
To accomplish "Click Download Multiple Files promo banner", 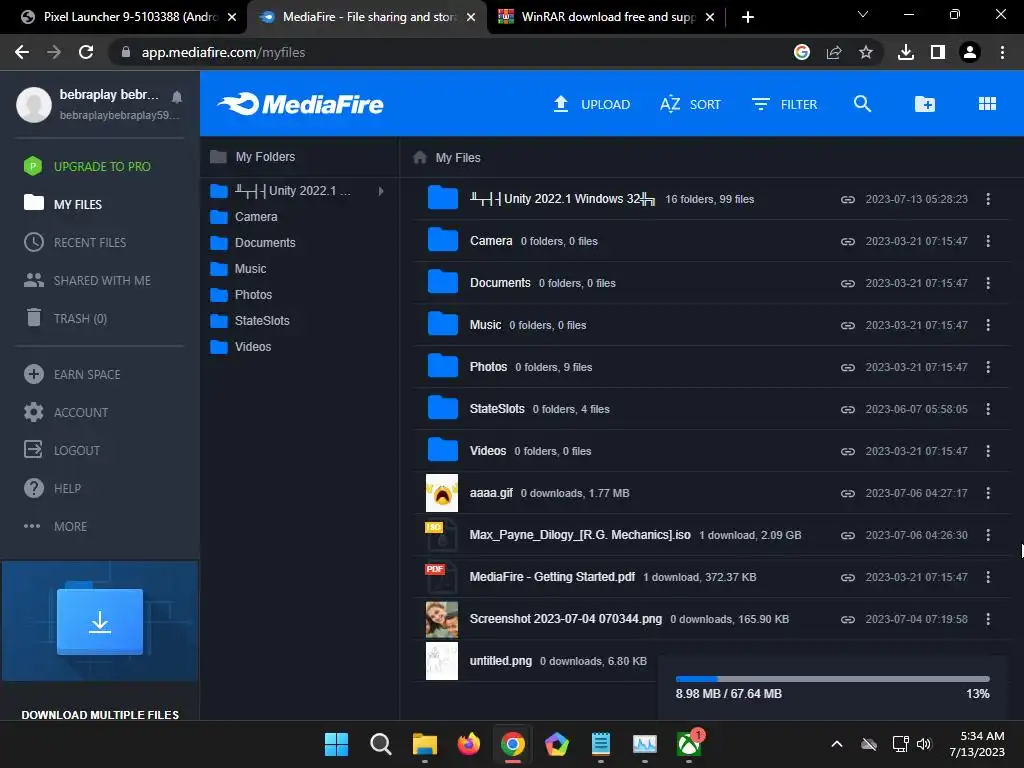I will tap(100, 642).
